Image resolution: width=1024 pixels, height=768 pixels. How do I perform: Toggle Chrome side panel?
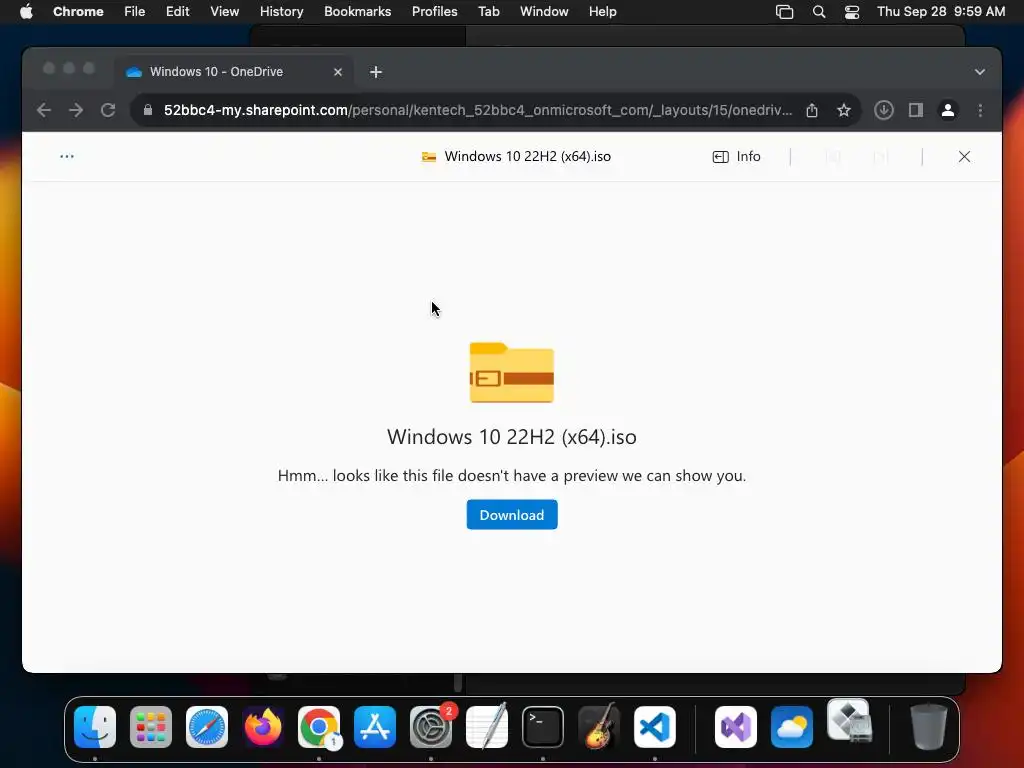(916, 110)
